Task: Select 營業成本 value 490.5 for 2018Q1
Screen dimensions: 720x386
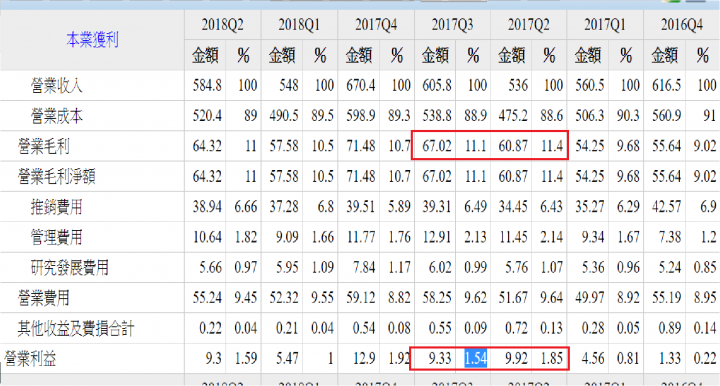Action: click(x=284, y=116)
